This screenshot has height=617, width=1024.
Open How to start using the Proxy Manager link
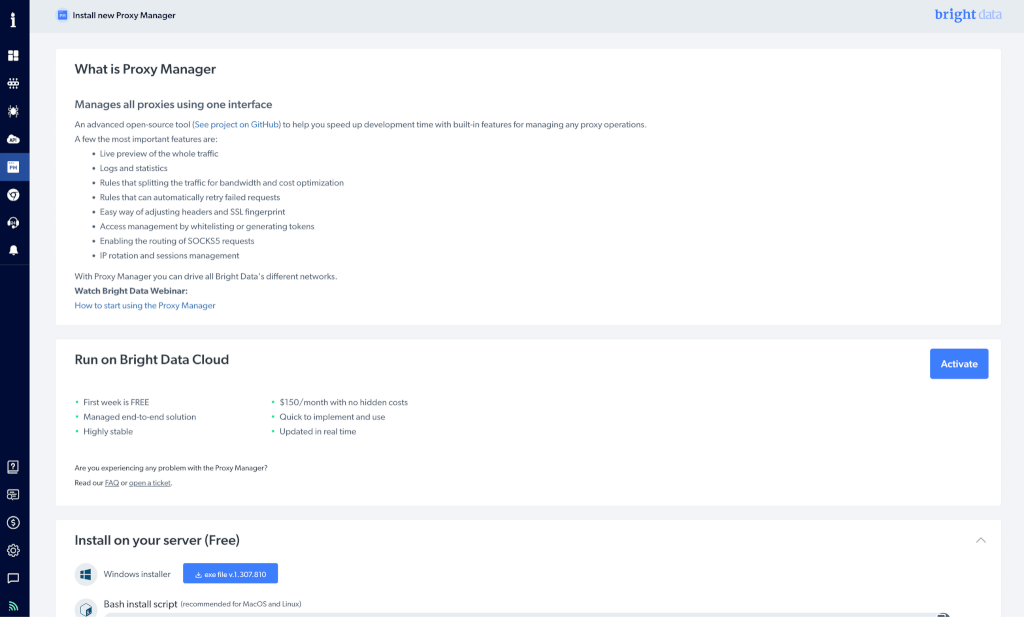[x=145, y=306]
